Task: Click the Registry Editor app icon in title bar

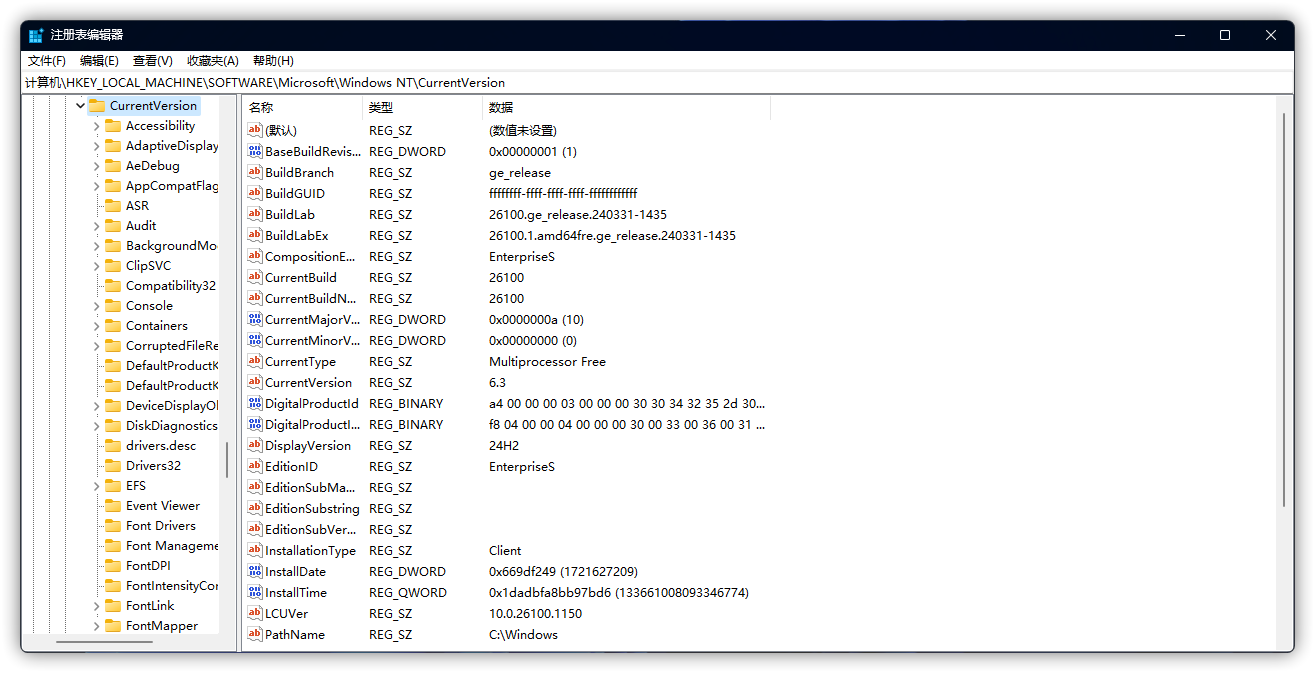Action: (x=36, y=35)
